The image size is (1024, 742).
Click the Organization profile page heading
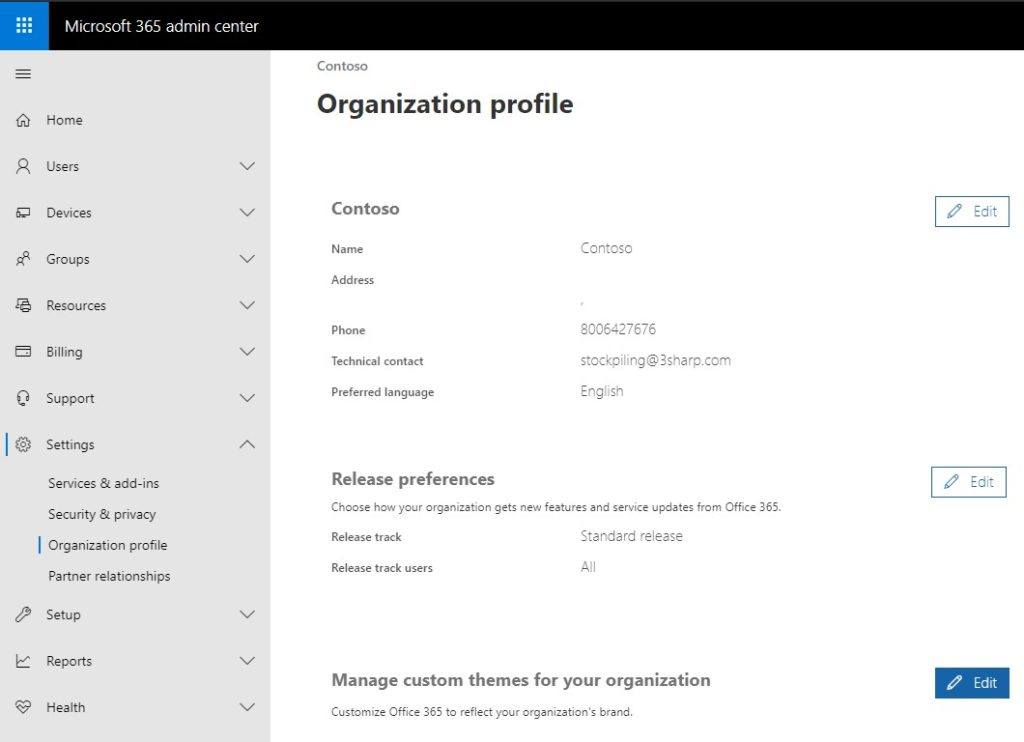click(445, 105)
